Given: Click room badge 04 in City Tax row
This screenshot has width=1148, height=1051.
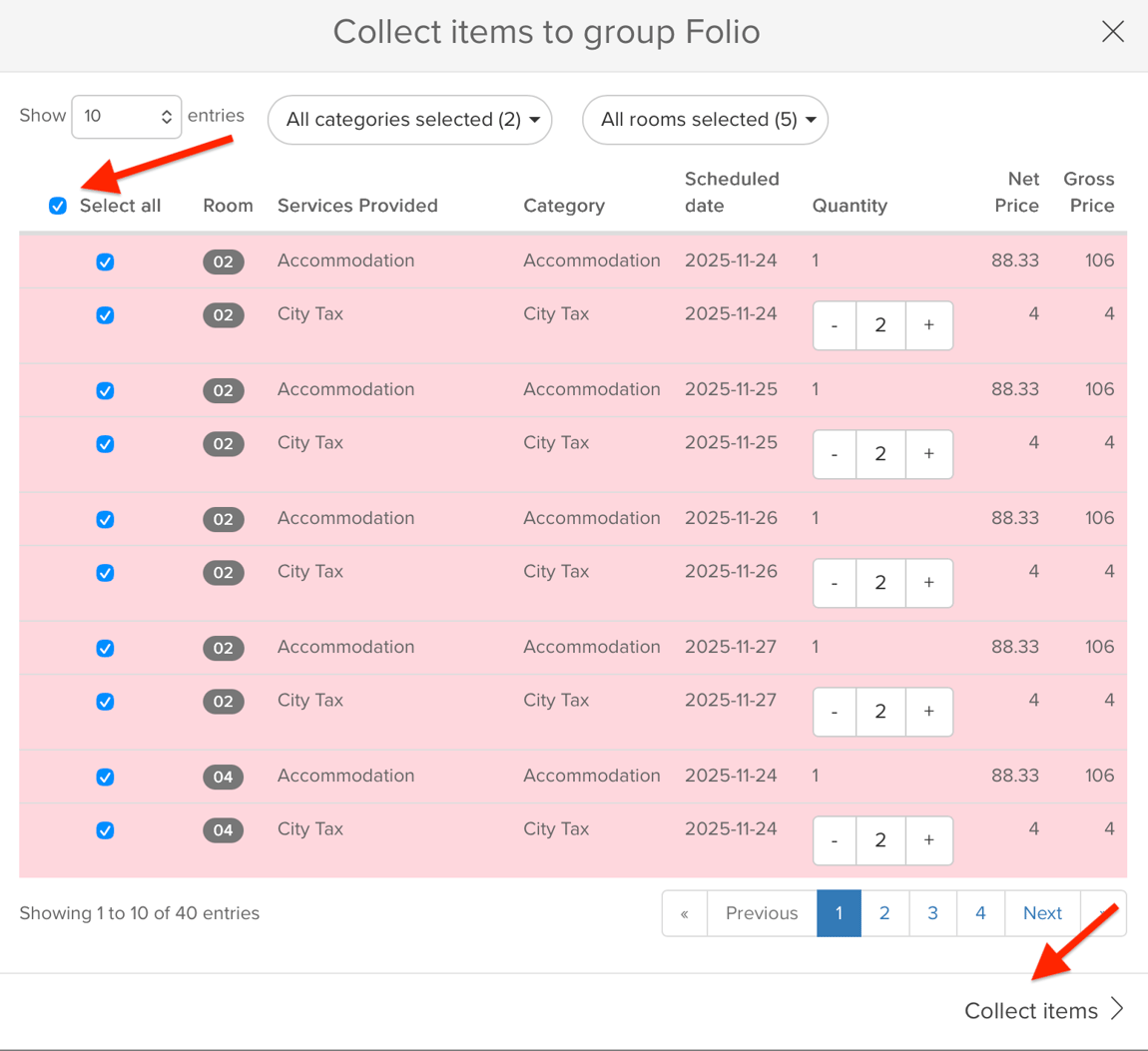Looking at the screenshot, I should [x=224, y=830].
